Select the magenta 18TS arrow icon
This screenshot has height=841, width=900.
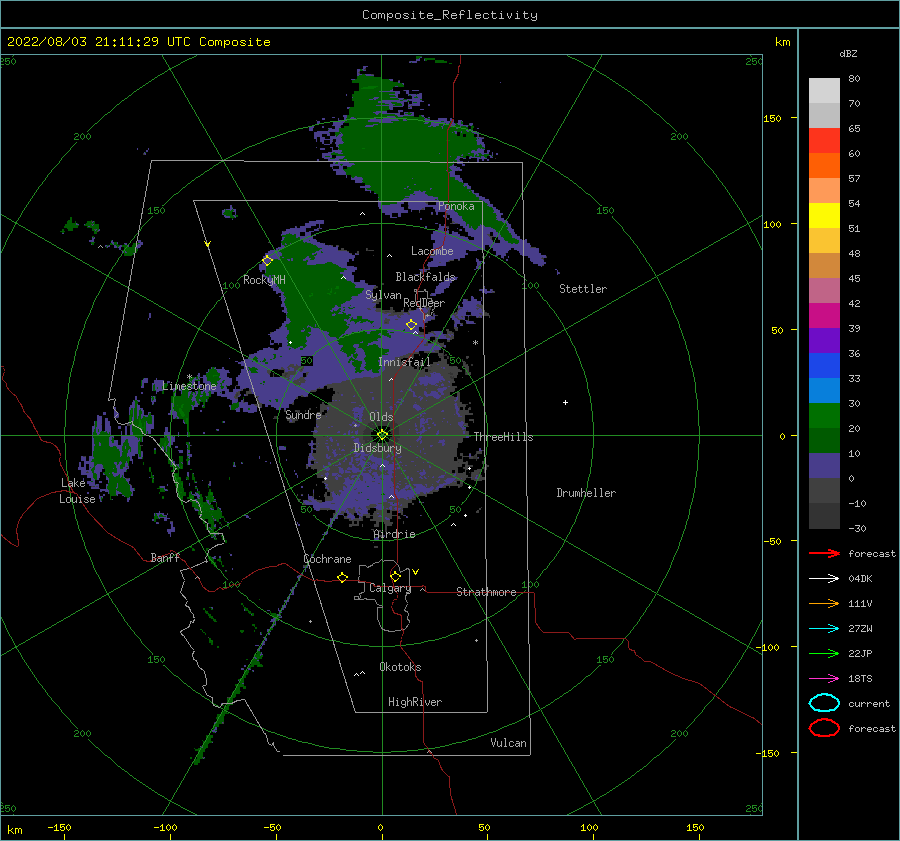tap(824, 679)
